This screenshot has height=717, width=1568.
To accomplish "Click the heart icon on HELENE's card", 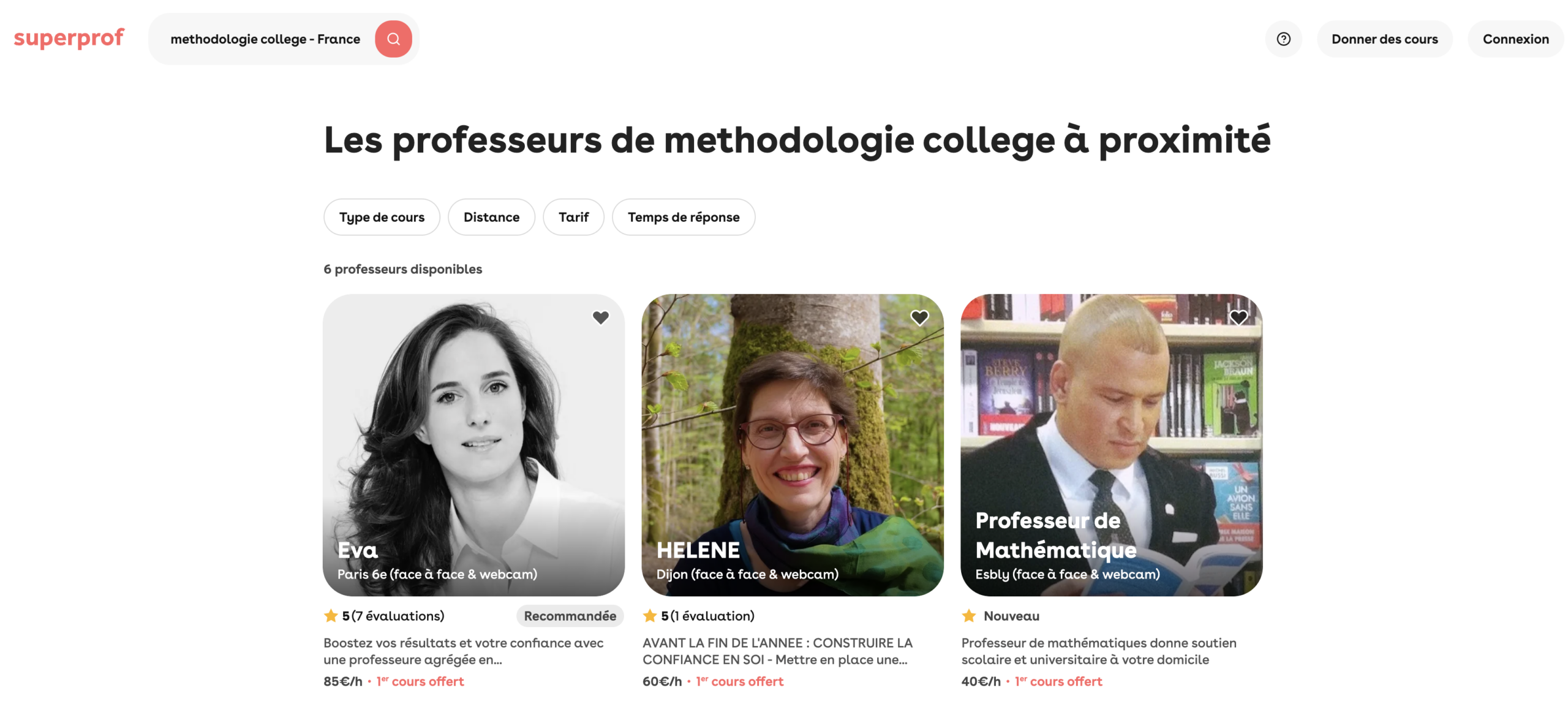I will [920, 317].
